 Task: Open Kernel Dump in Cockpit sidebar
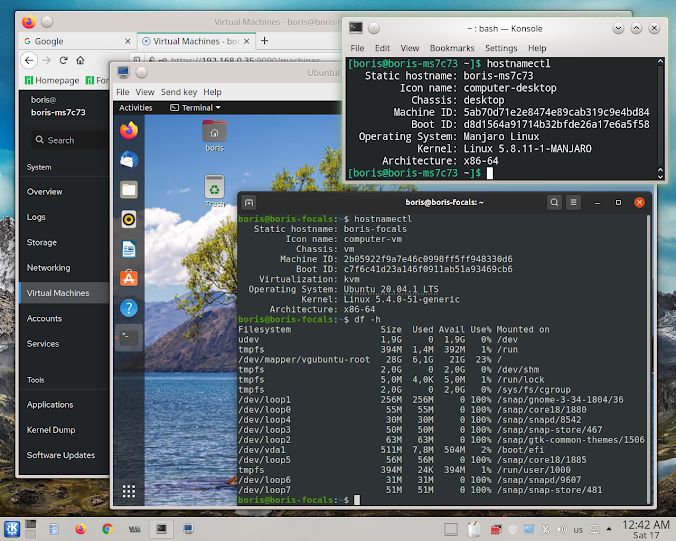(51, 430)
